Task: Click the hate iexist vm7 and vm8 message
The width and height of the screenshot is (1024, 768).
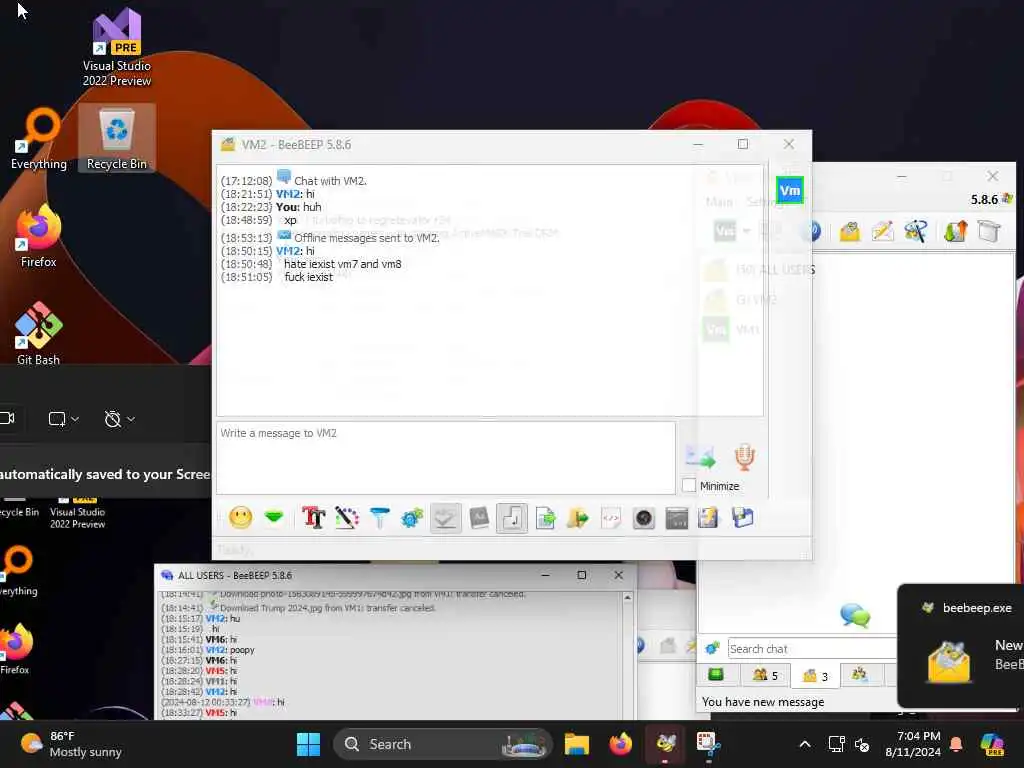Action: (x=343, y=264)
